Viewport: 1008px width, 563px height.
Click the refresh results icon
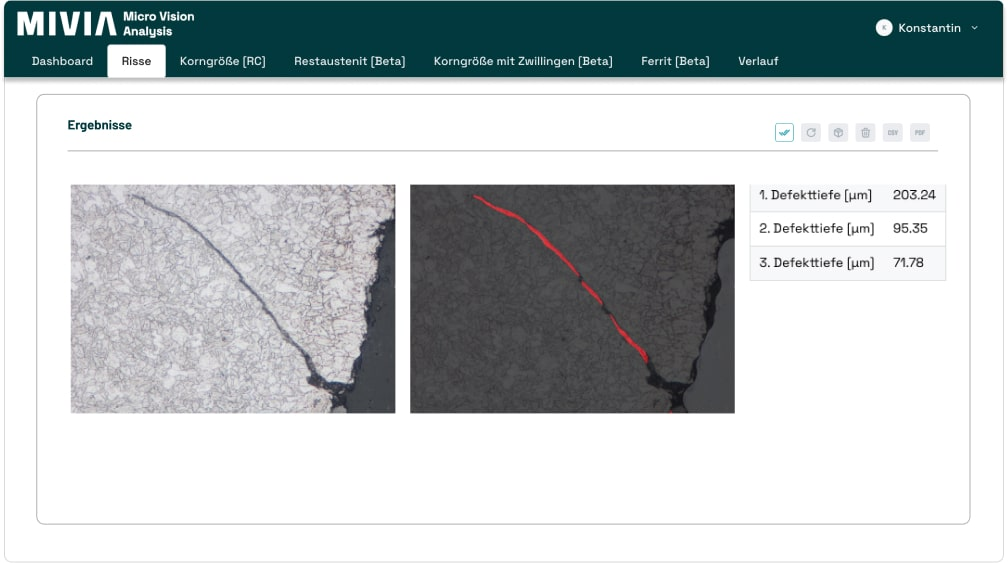[811, 132]
